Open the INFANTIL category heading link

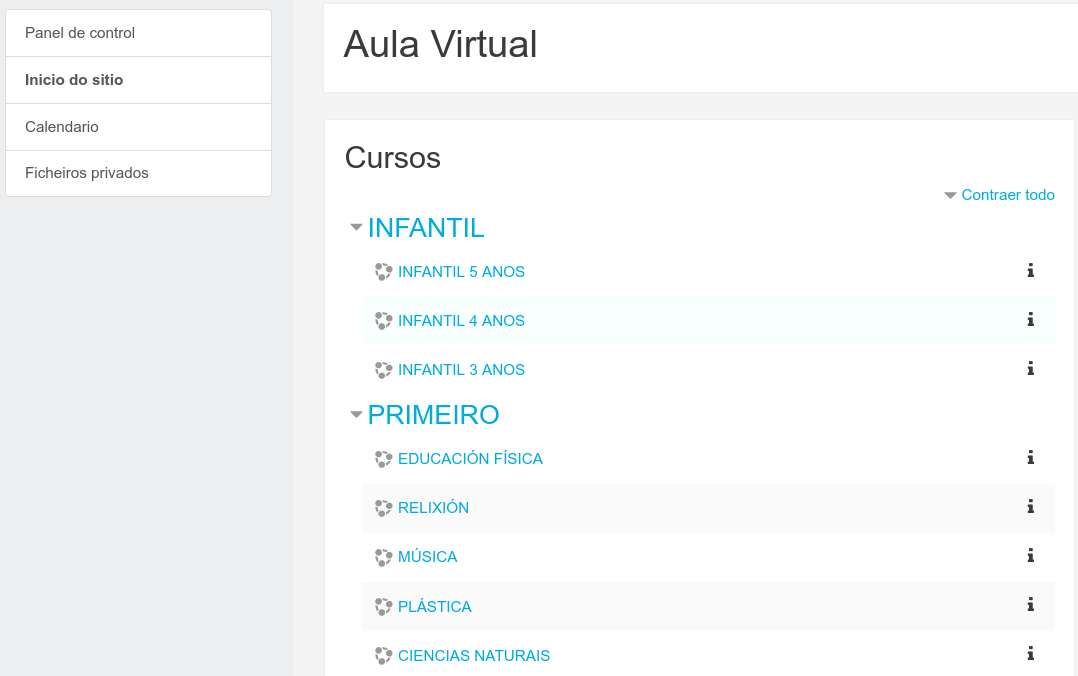426,228
